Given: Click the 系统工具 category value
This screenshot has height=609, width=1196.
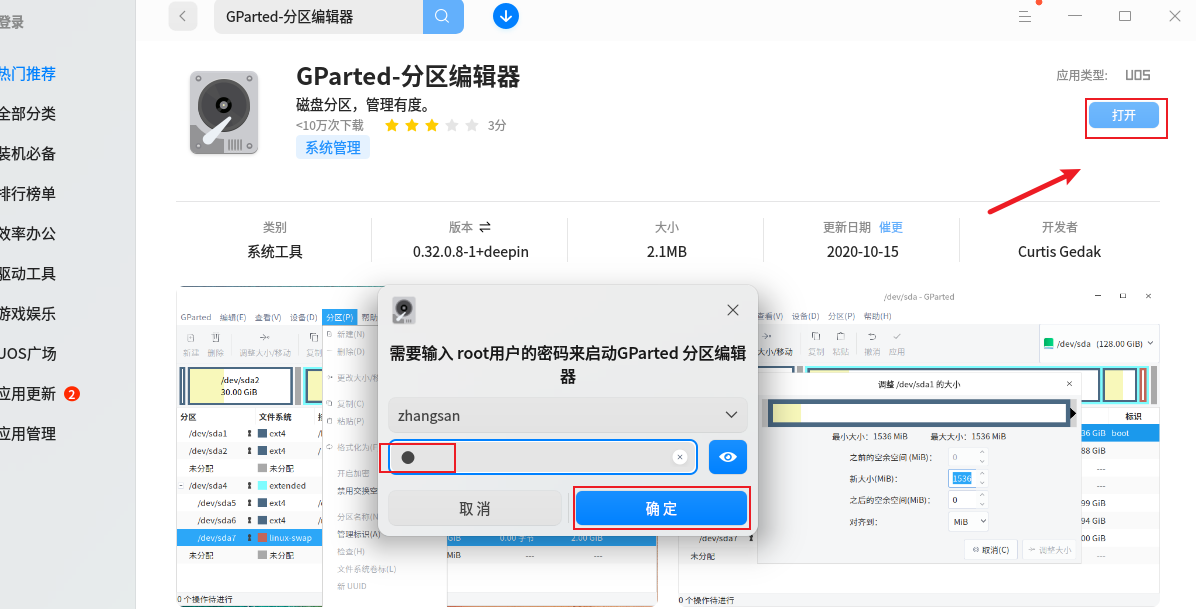Looking at the screenshot, I should click(x=275, y=252).
